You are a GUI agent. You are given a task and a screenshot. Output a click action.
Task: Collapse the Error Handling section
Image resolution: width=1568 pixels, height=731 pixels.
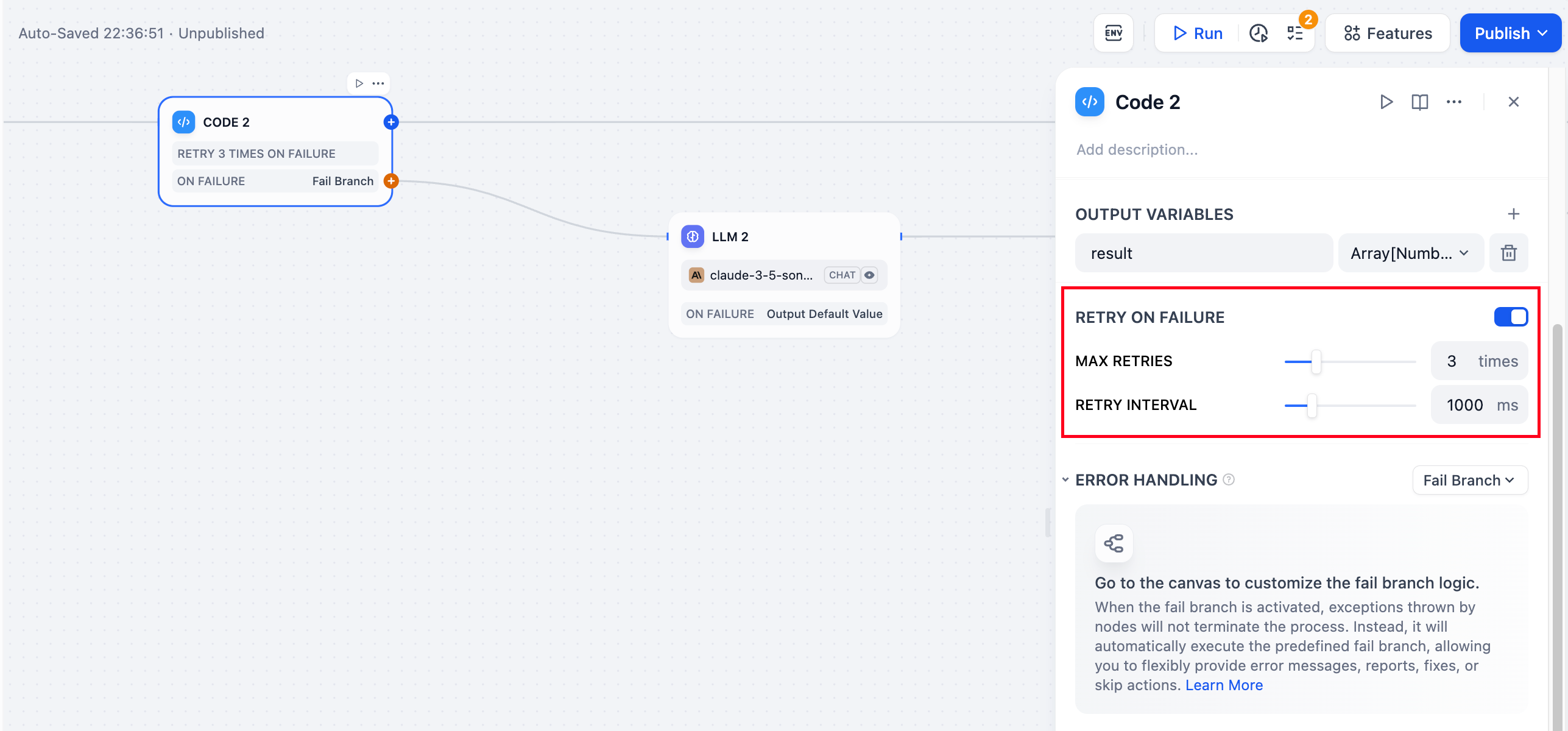(1065, 480)
